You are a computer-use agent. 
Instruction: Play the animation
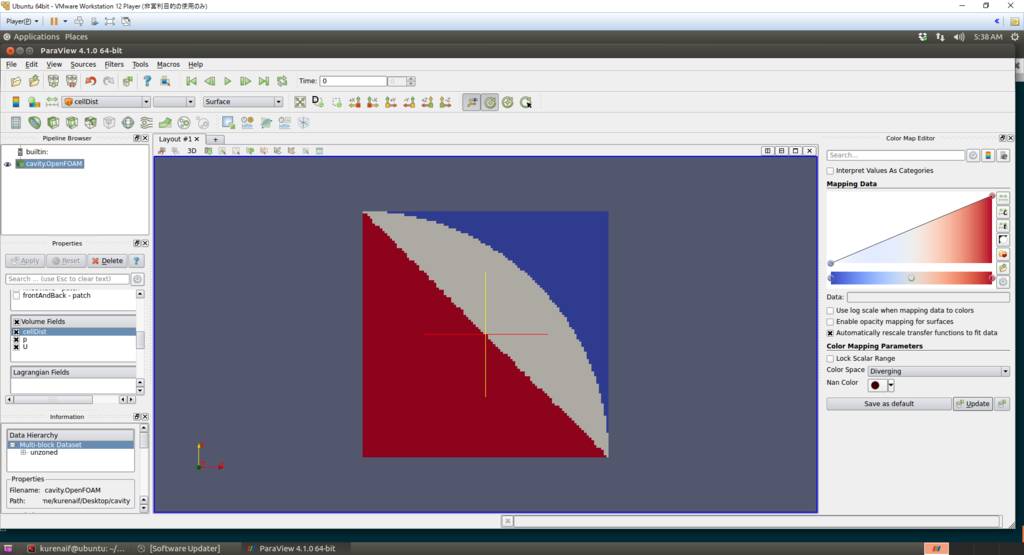[x=227, y=81]
